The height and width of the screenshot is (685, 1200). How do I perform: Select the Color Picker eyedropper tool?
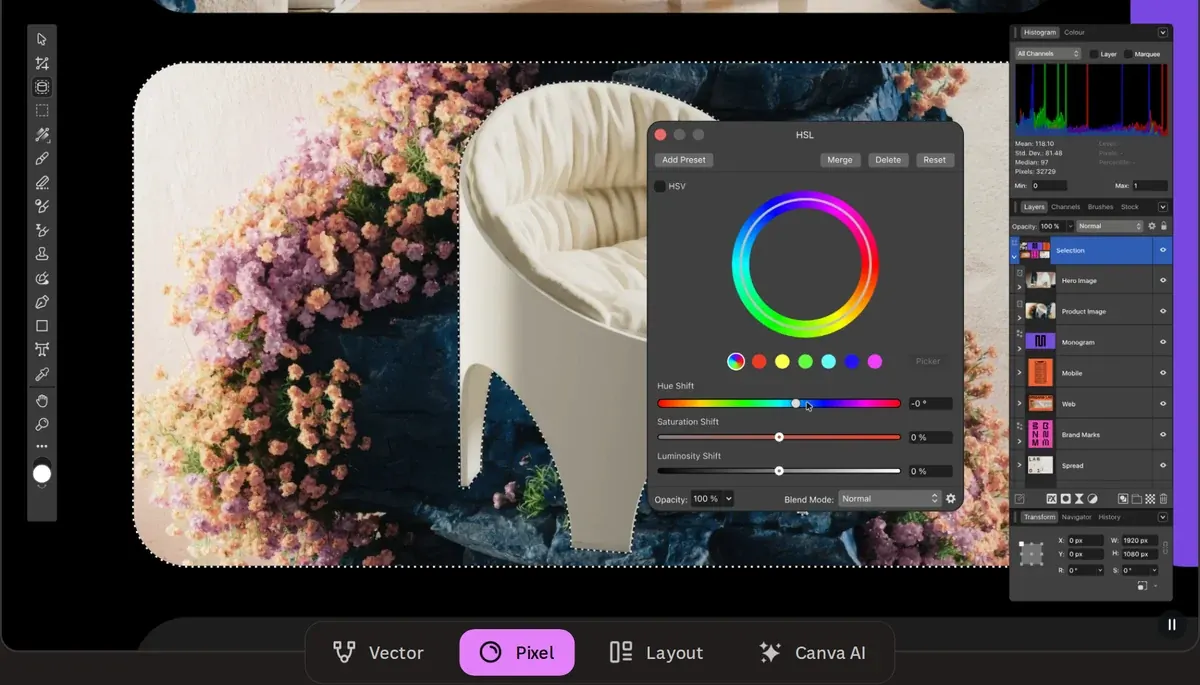pyautogui.click(x=42, y=374)
